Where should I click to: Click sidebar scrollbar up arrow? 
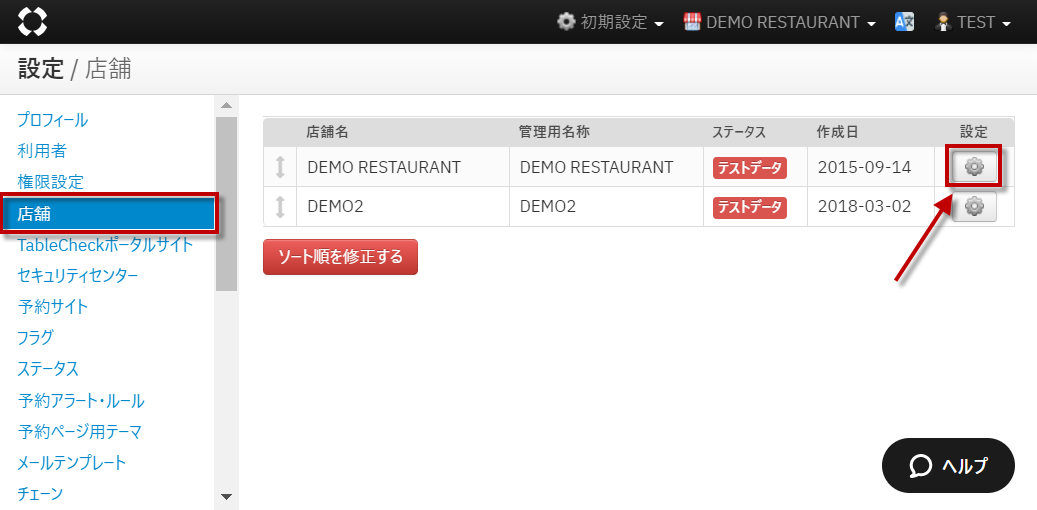click(x=226, y=105)
